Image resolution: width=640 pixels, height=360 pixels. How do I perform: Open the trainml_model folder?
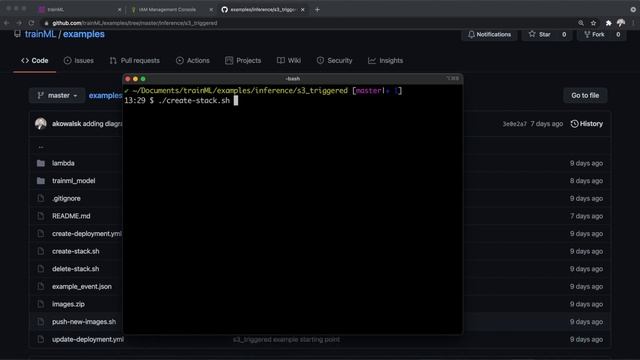[x=73, y=181]
